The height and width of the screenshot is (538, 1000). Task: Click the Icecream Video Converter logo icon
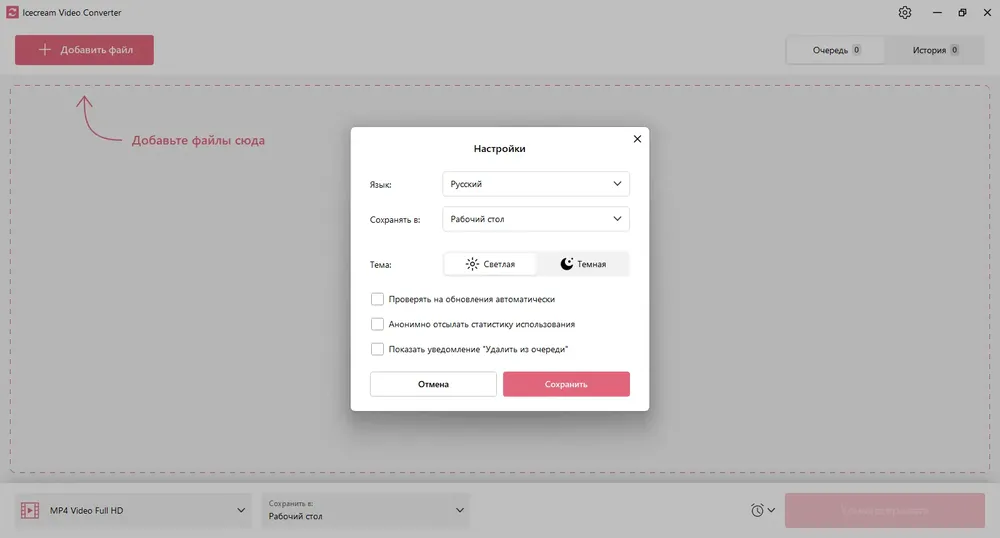click(12, 12)
